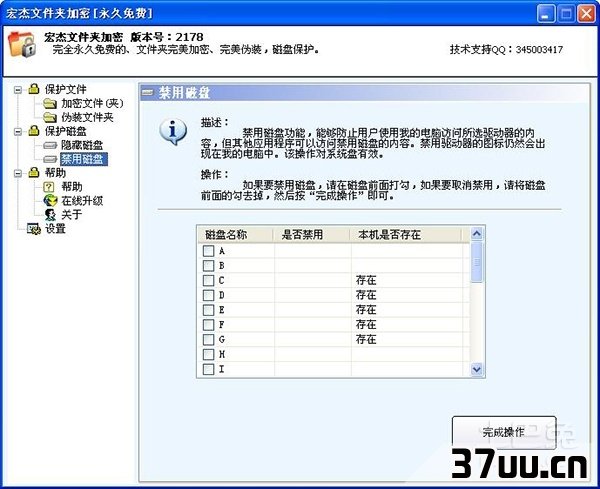This screenshot has width=600, height=489.
Task: Select the 保护文件 tree node label
Action: coord(65,89)
